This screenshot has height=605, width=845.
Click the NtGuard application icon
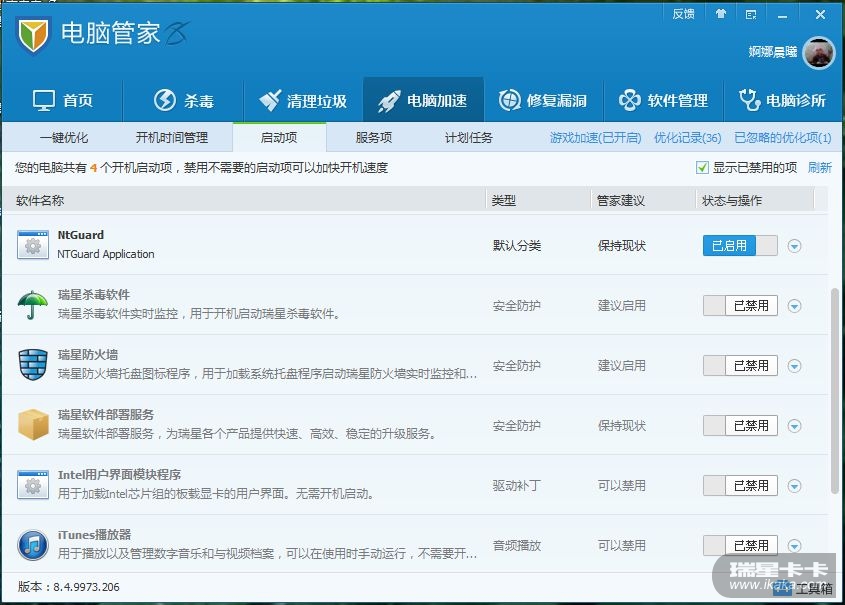pyautogui.click(x=33, y=245)
